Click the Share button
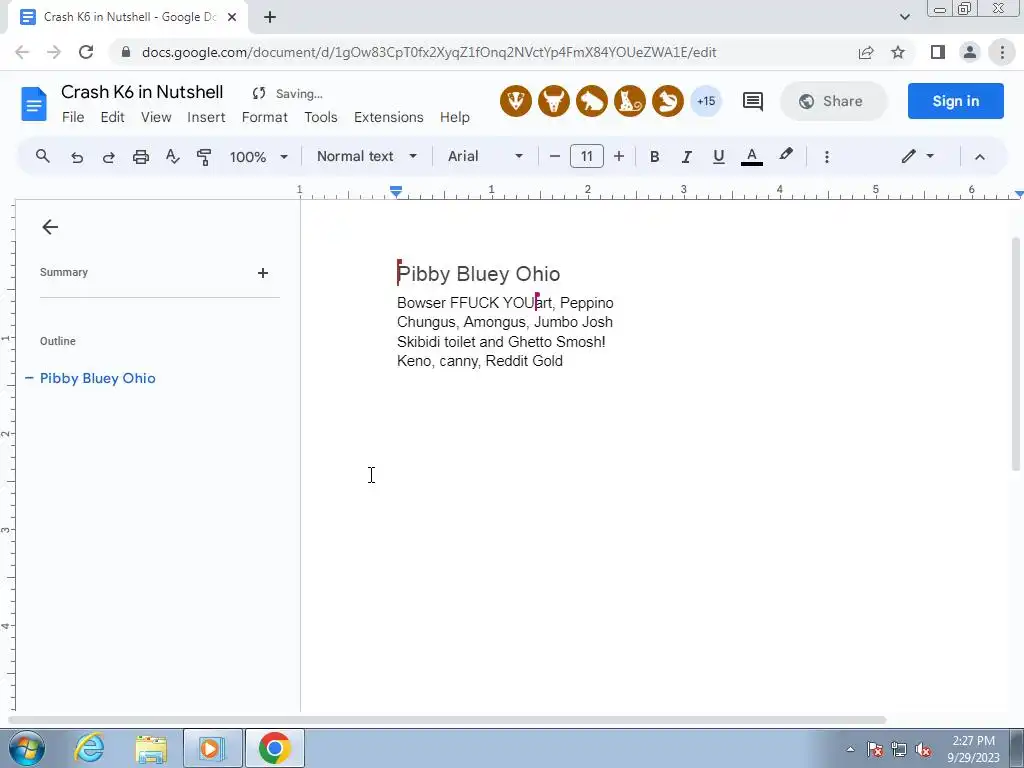Image resolution: width=1024 pixels, height=768 pixels. point(834,101)
